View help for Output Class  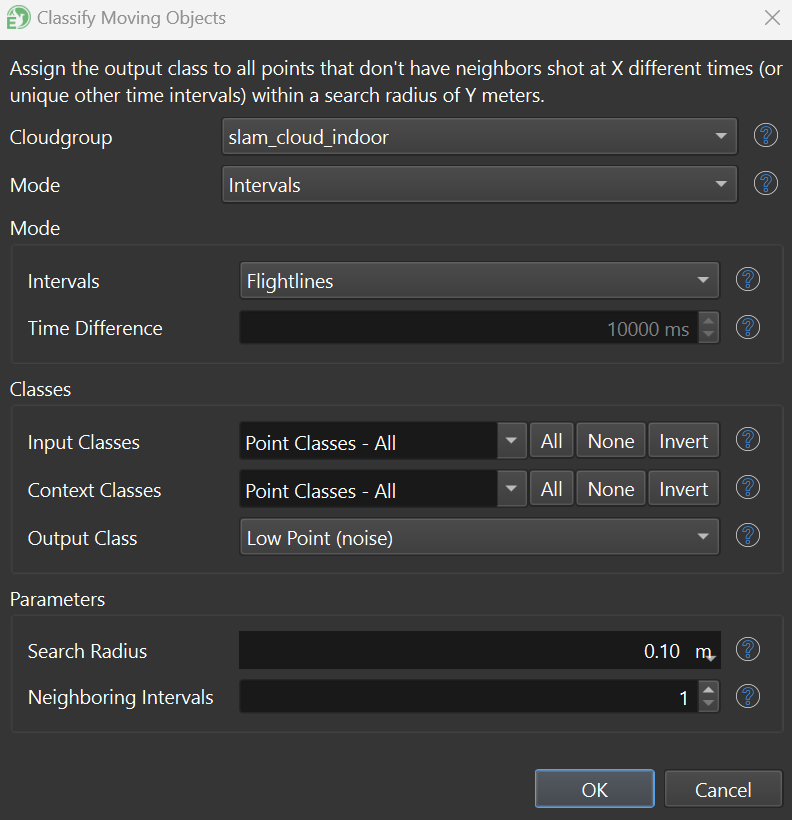tap(747, 537)
